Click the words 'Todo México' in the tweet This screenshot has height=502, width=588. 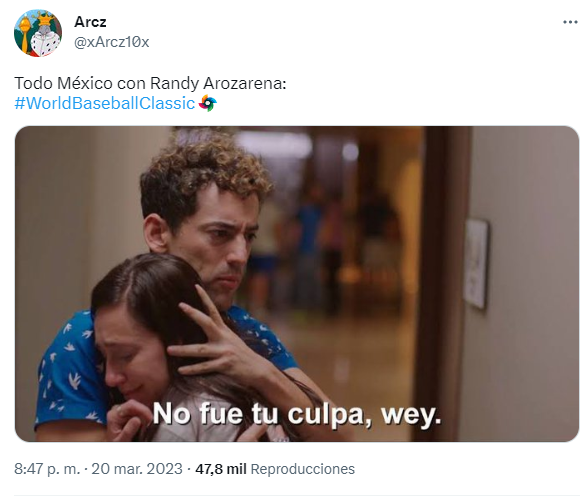(x=63, y=83)
